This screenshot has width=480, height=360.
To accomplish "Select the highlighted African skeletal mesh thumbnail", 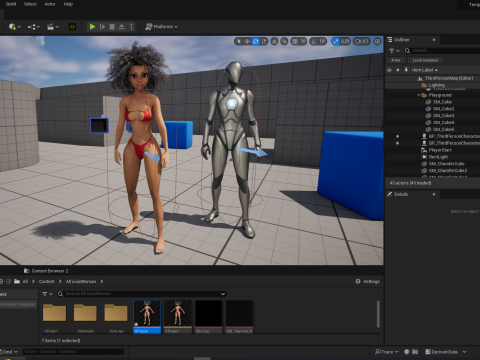I will pos(147,317).
